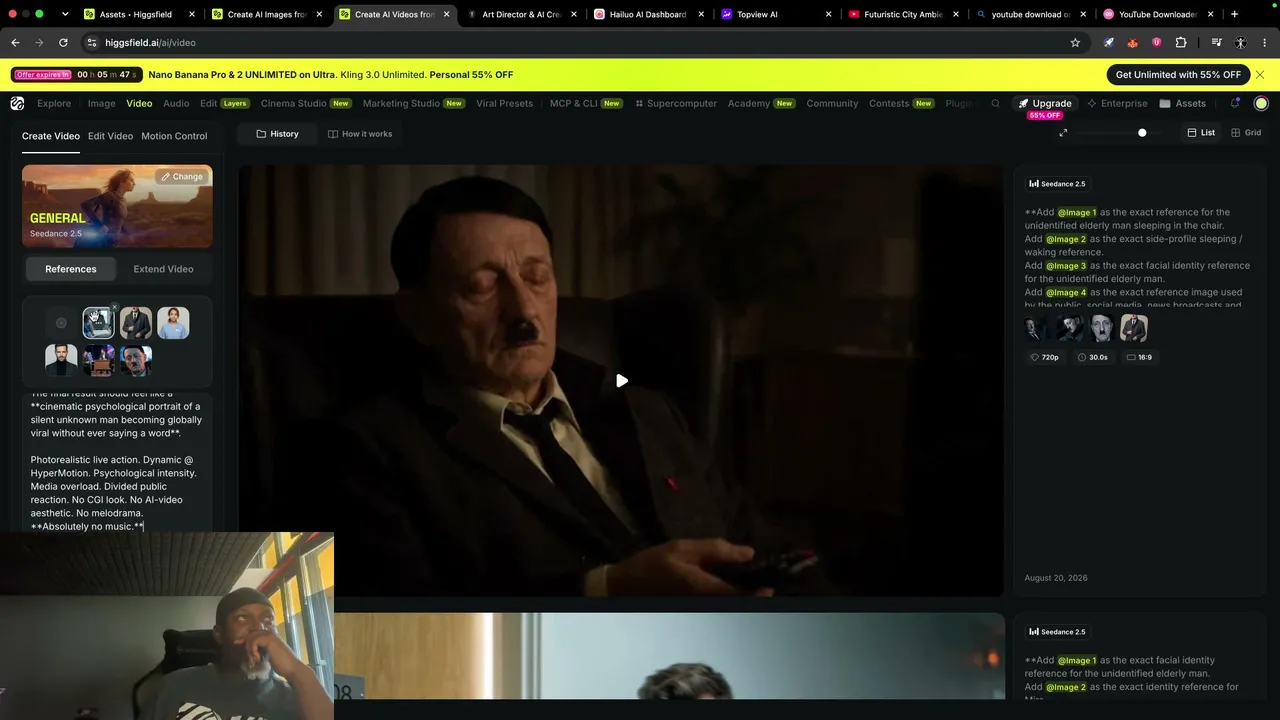
Task: Open the rocket browser extension
Action: (x=1108, y=43)
